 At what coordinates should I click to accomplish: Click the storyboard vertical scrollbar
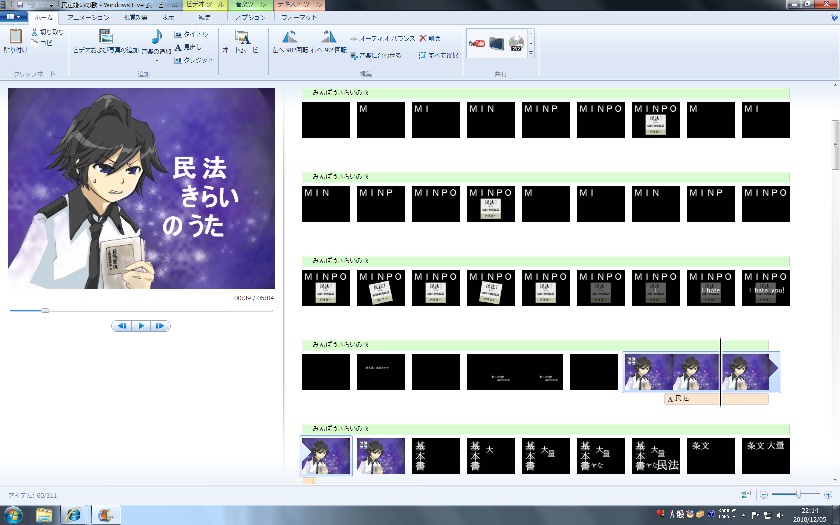[x=835, y=145]
